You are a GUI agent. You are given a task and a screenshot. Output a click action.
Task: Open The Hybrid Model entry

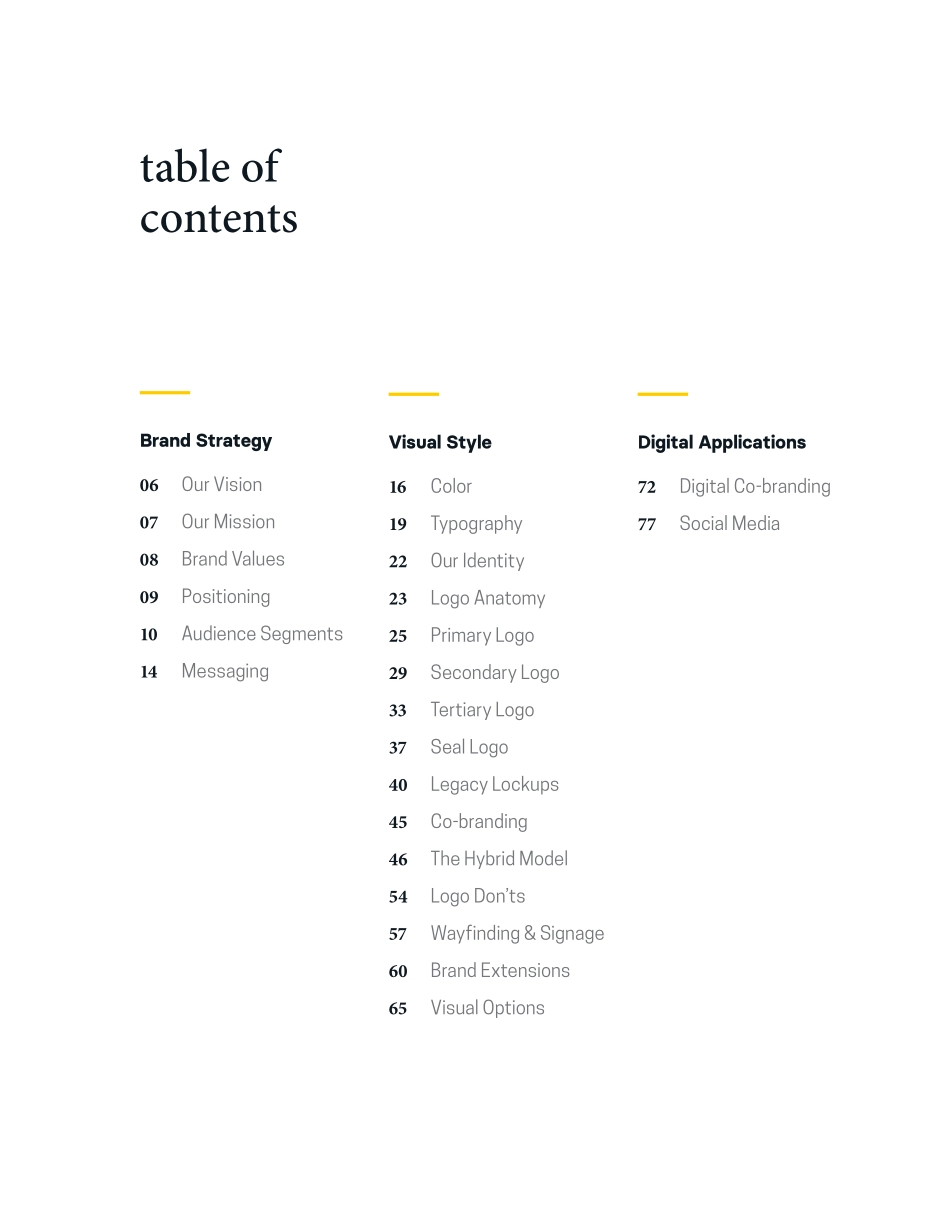tap(498, 859)
